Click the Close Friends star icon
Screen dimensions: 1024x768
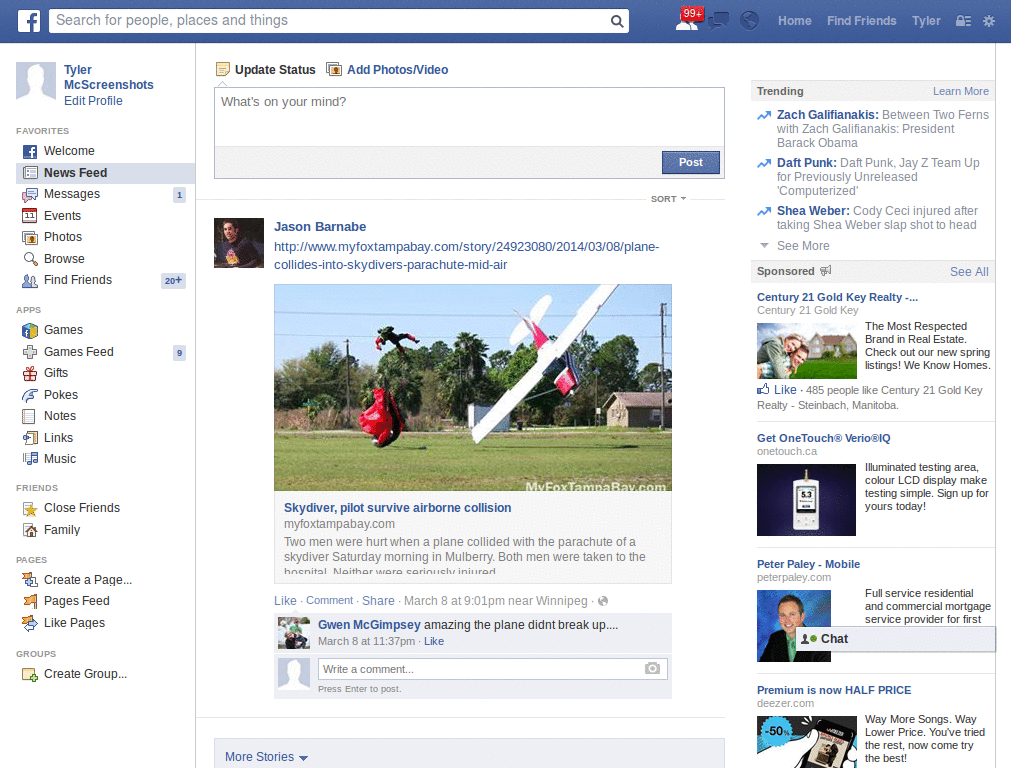coord(30,509)
